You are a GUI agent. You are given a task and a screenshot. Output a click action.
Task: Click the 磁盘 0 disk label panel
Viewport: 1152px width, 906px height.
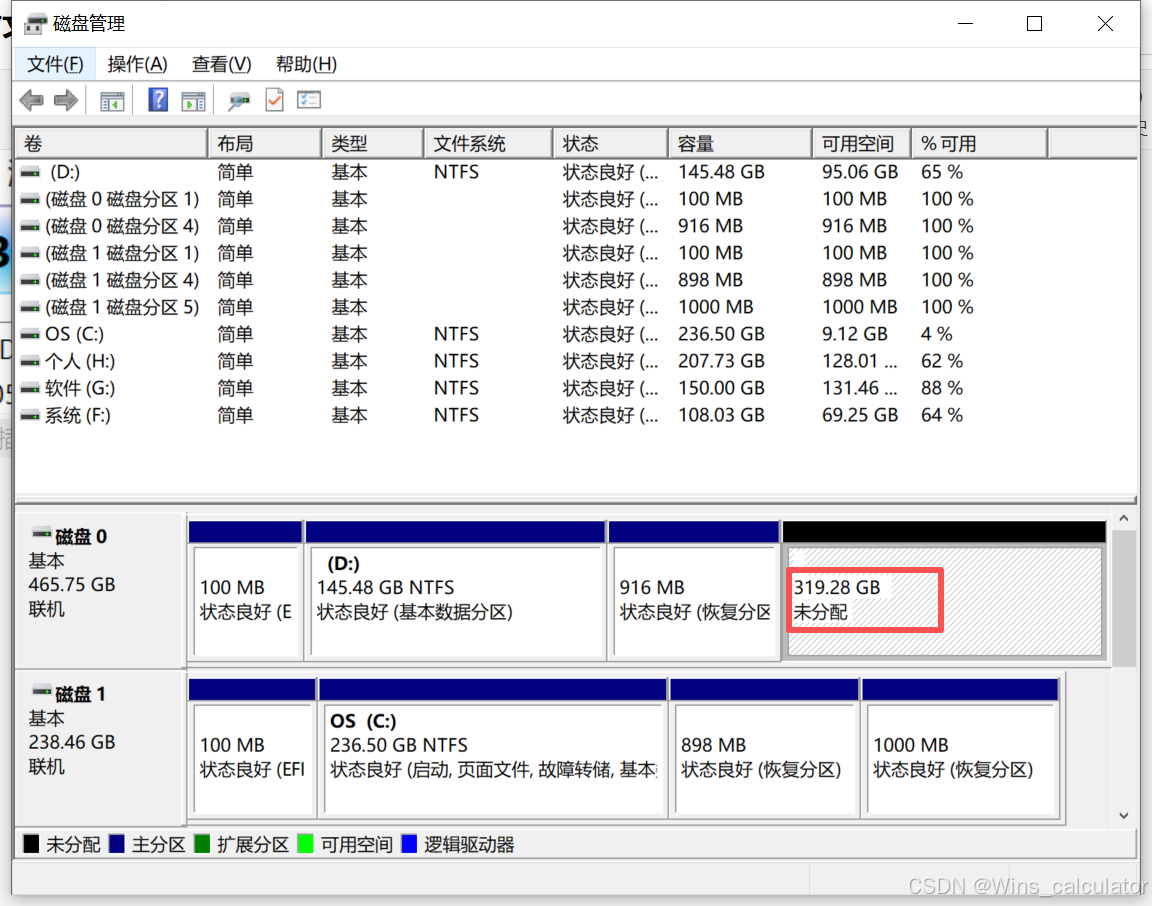(101, 590)
